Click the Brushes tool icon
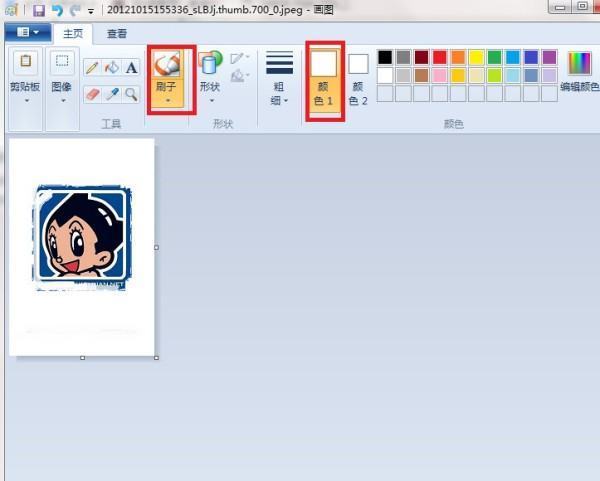The height and width of the screenshot is (481, 600). click(166, 64)
